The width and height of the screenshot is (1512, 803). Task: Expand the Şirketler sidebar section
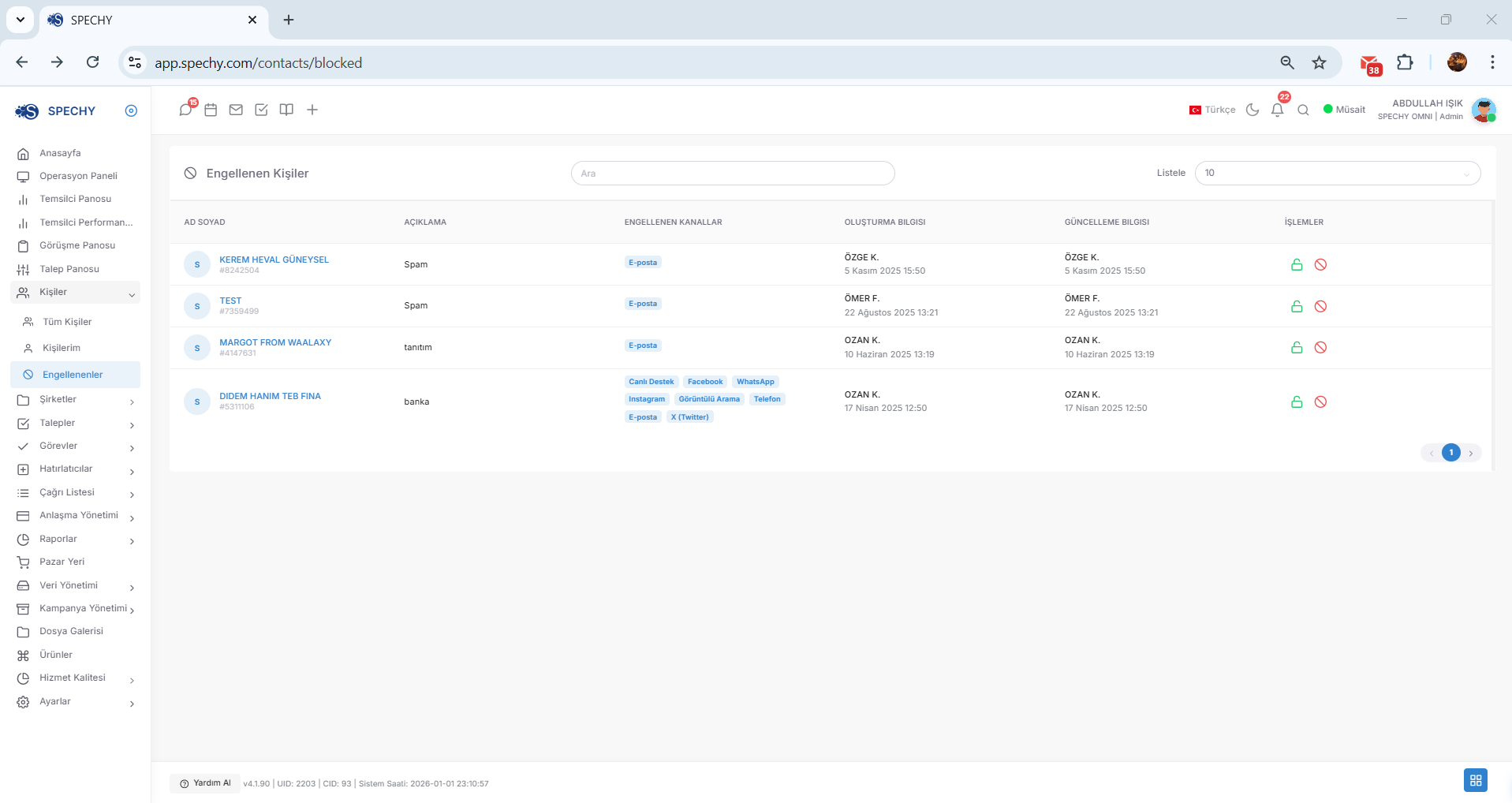tap(76, 400)
